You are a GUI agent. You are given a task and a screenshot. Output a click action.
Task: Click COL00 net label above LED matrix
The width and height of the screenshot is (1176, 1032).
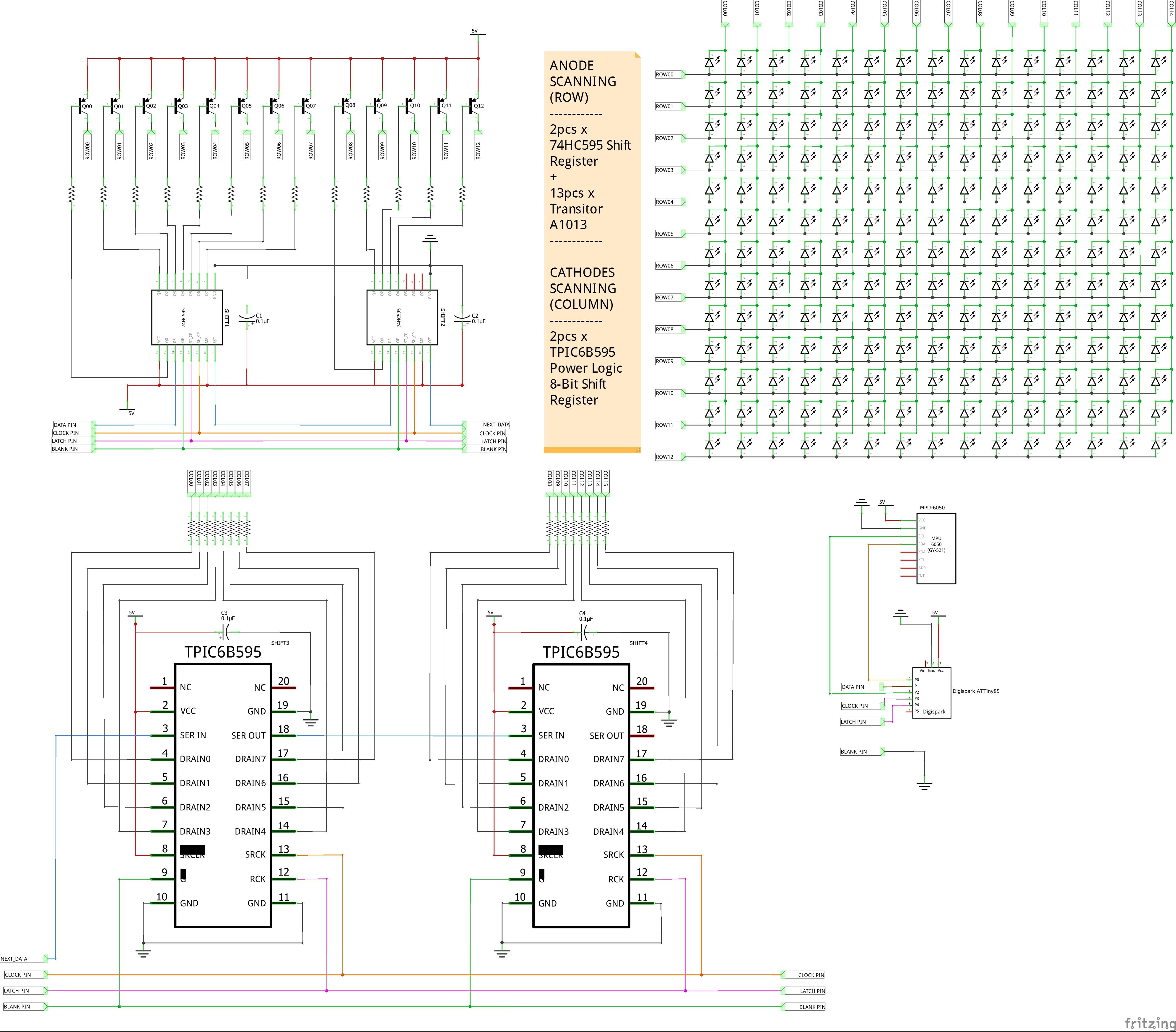click(725, 13)
